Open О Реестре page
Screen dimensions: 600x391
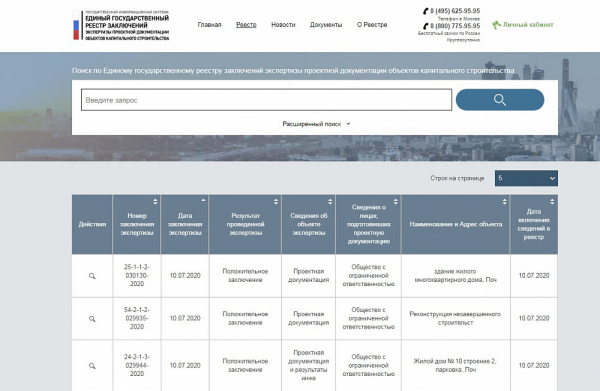coord(372,25)
